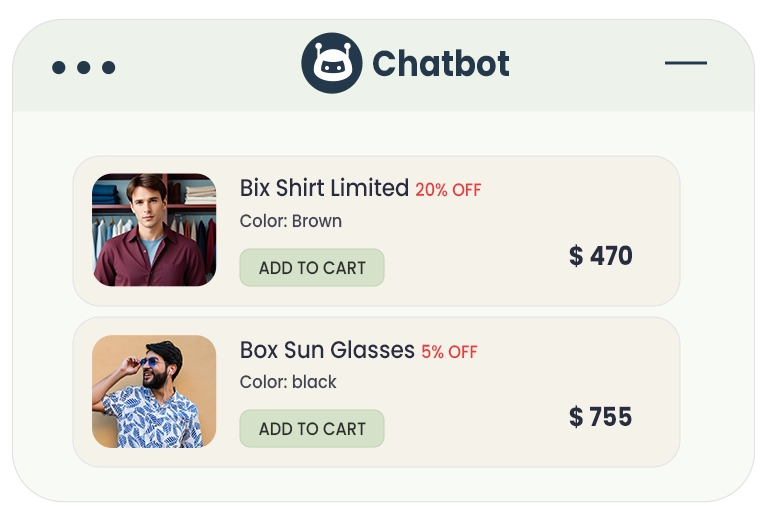Click the Chatbot title text
Image resolution: width=768 pixels, height=528 pixels.
click(x=441, y=64)
